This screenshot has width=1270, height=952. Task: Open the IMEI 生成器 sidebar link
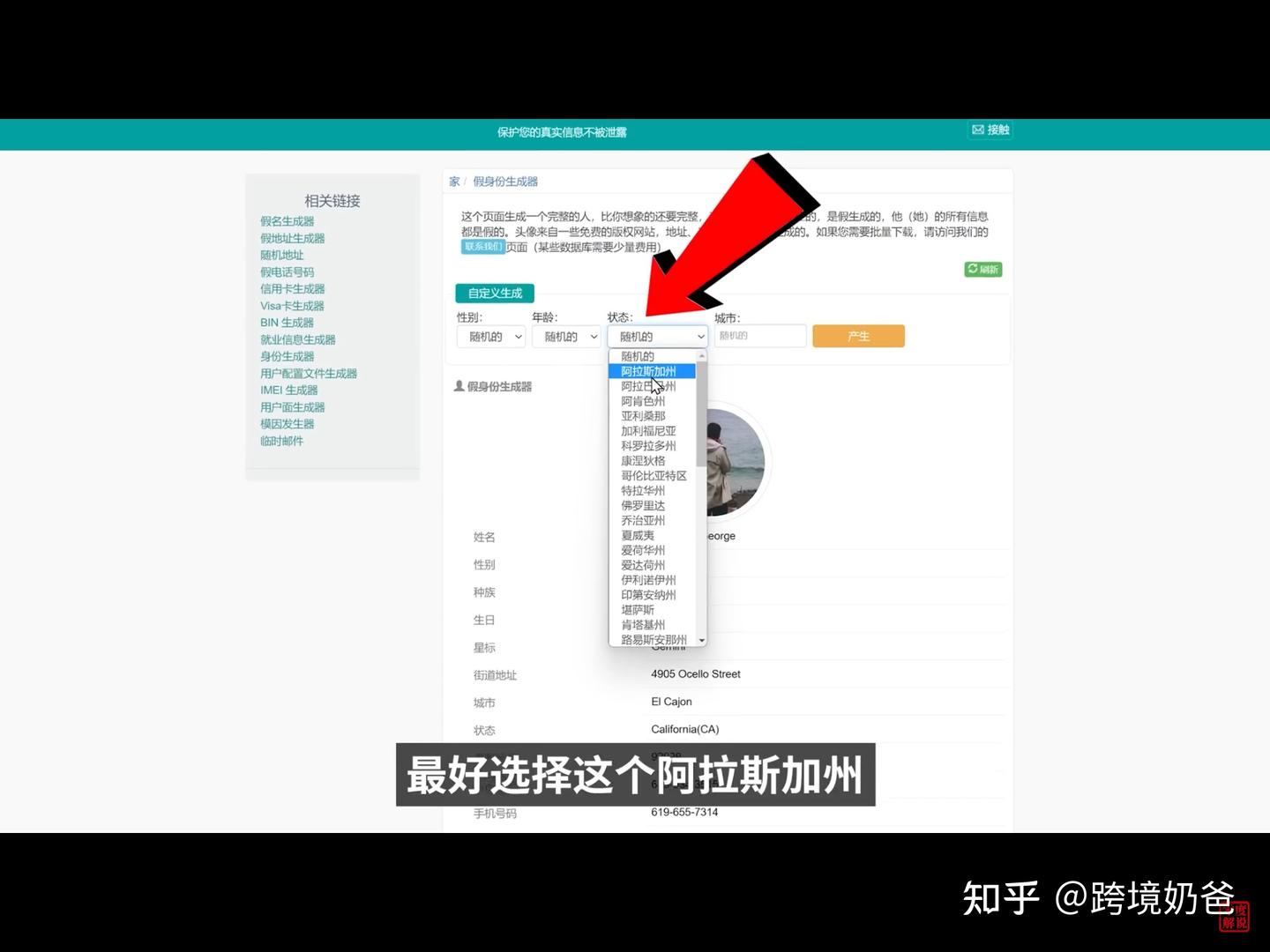[x=288, y=390]
